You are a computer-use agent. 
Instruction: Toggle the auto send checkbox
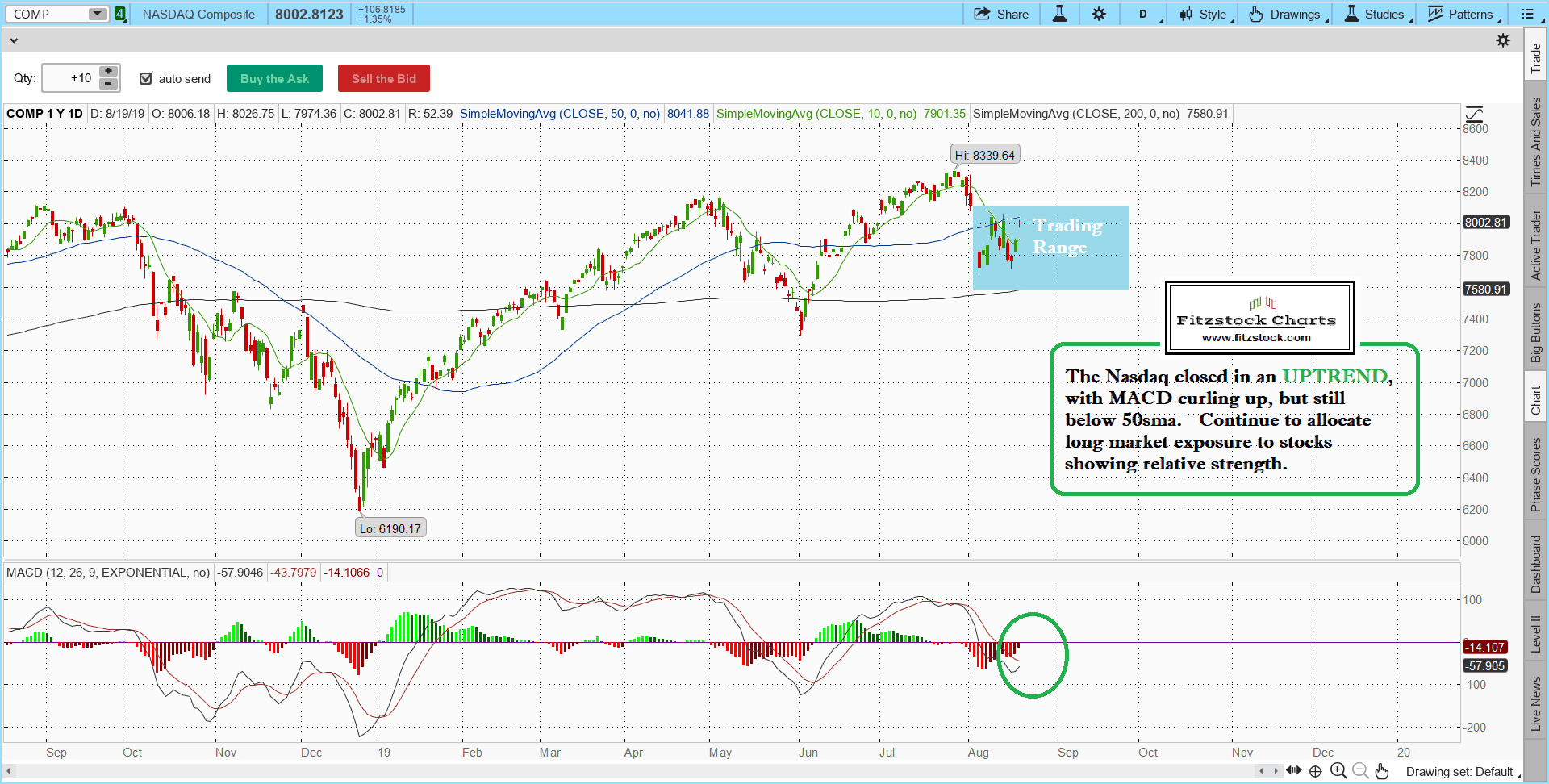[146, 78]
